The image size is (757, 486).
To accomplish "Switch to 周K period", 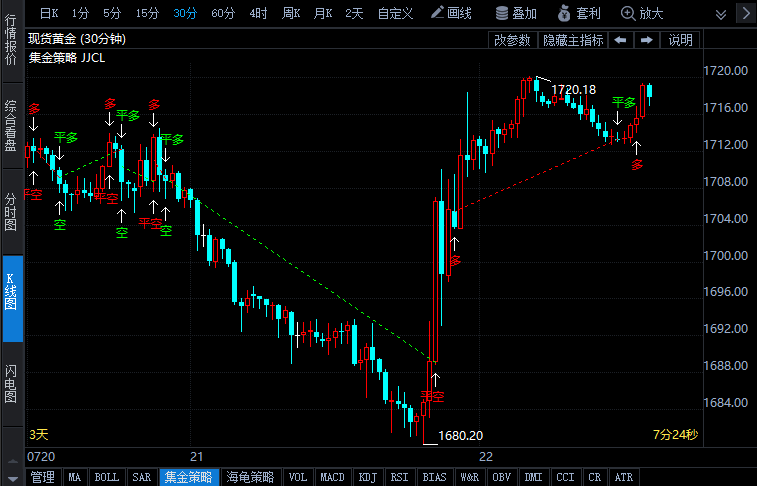I will pos(291,14).
